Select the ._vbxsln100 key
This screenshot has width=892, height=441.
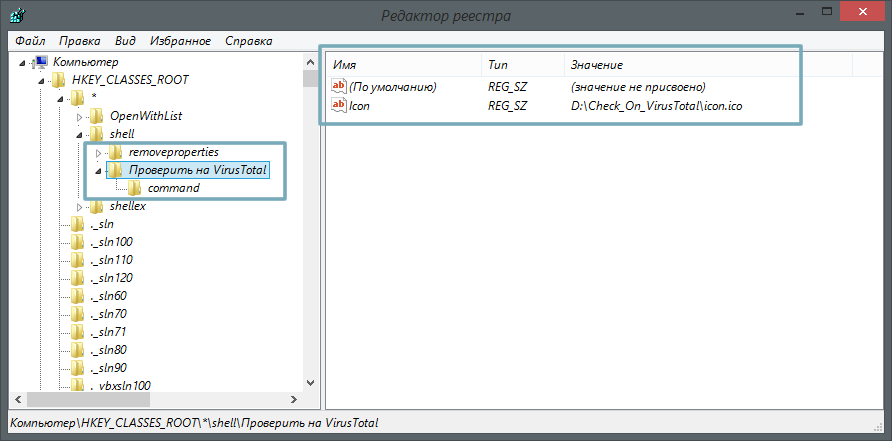(x=121, y=386)
